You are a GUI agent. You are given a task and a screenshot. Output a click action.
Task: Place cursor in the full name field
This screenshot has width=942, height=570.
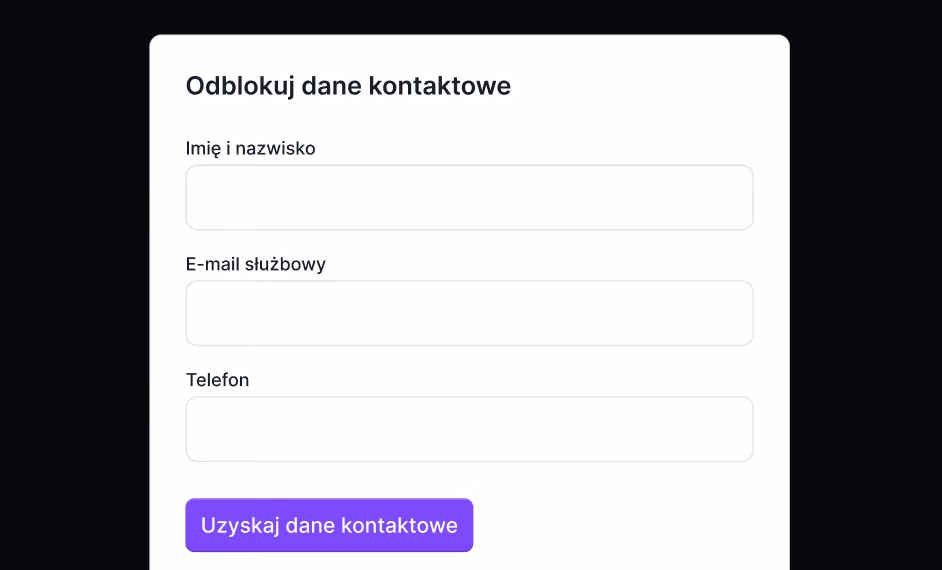click(x=469, y=198)
